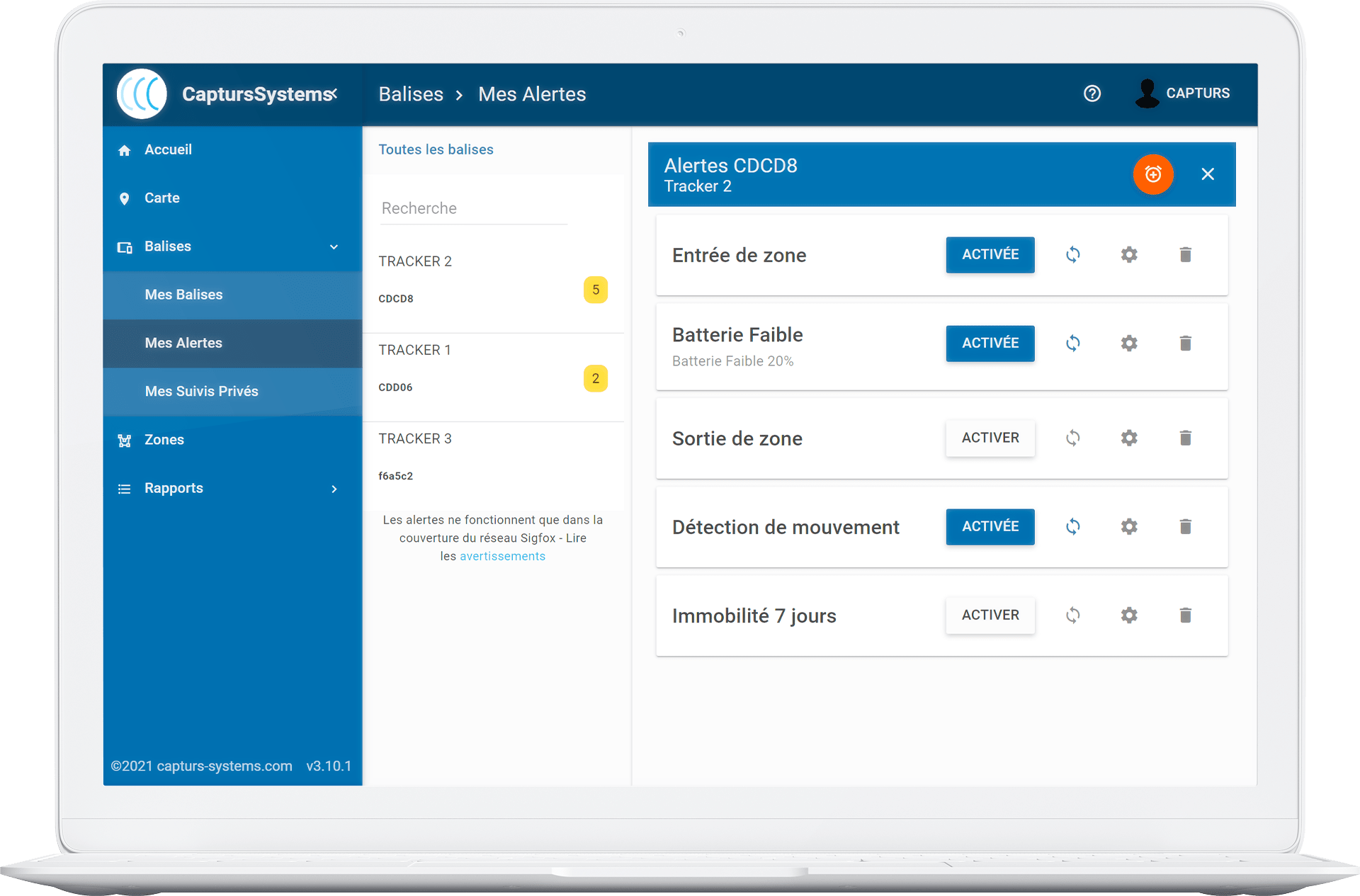Click the CDD06 tracker ID
1360x896 pixels.
click(x=395, y=387)
